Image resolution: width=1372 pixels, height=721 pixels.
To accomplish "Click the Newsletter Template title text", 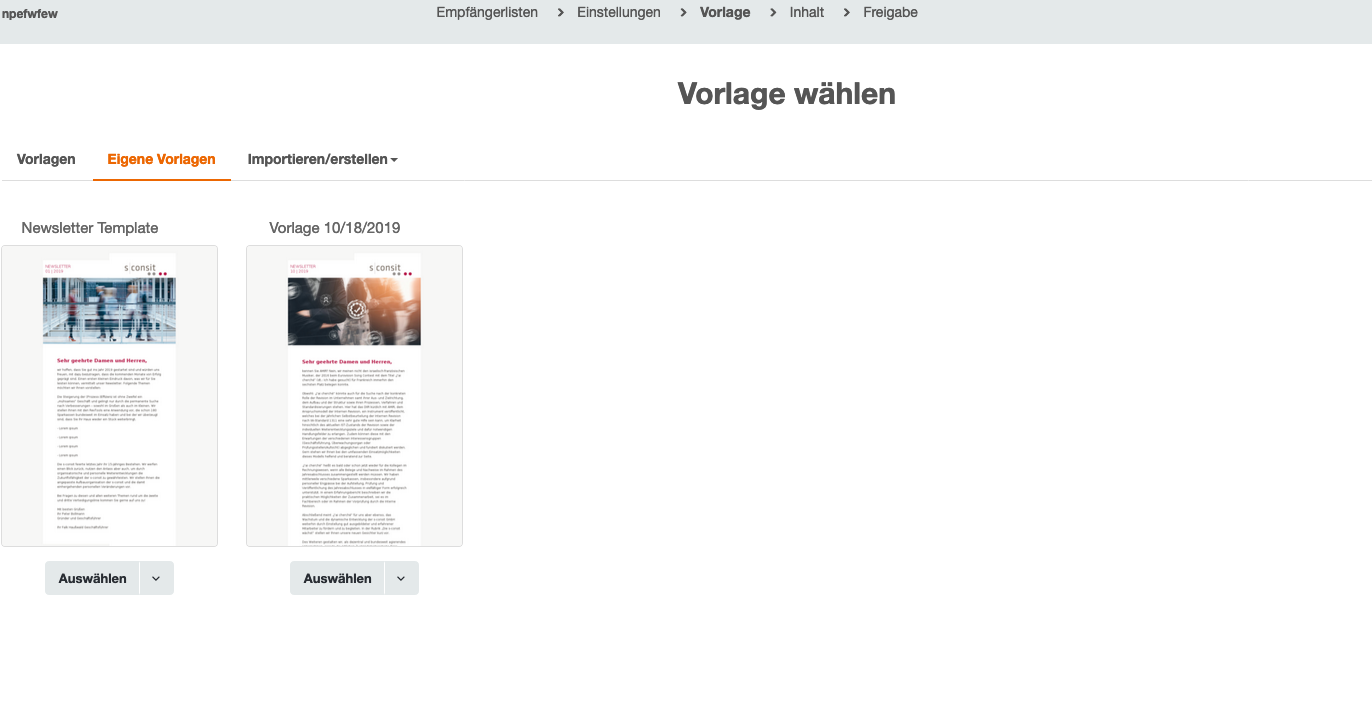I will click(90, 228).
